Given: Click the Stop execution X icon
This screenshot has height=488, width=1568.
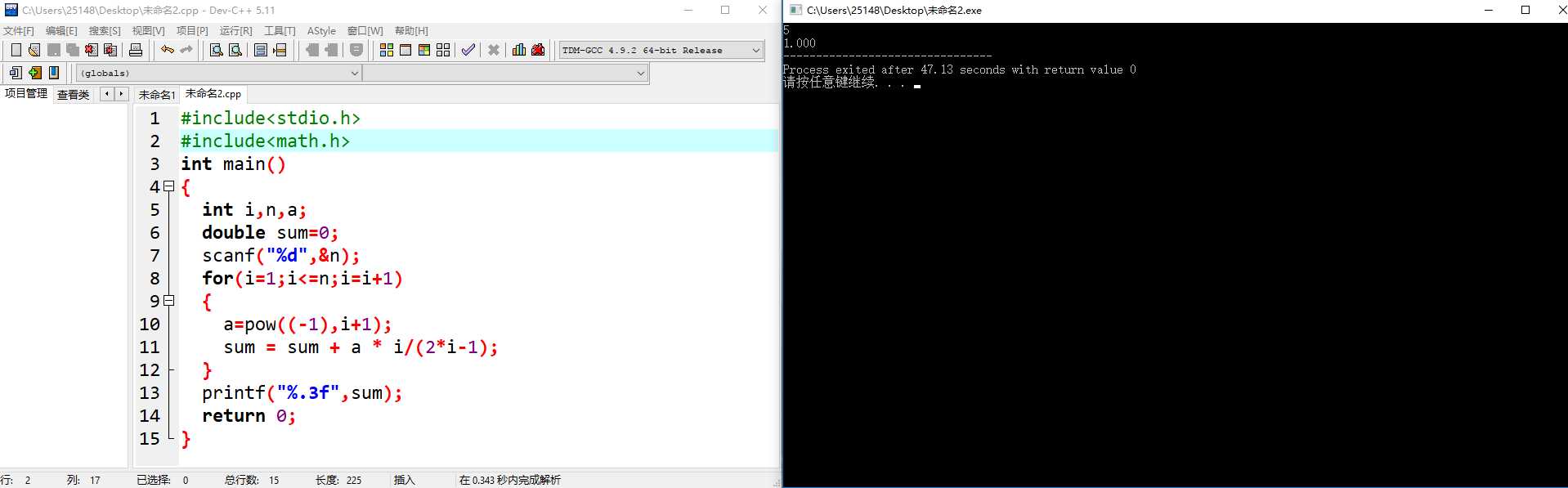Looking at the screenshot, I should point(494,50).
